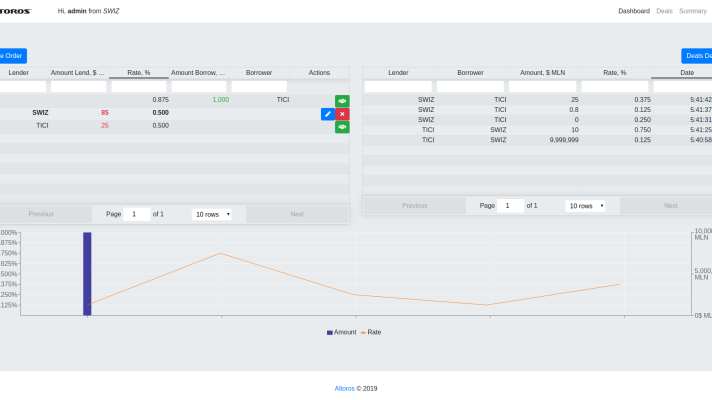Toggle the Rate series in the chart legend

tap(370, 332)
